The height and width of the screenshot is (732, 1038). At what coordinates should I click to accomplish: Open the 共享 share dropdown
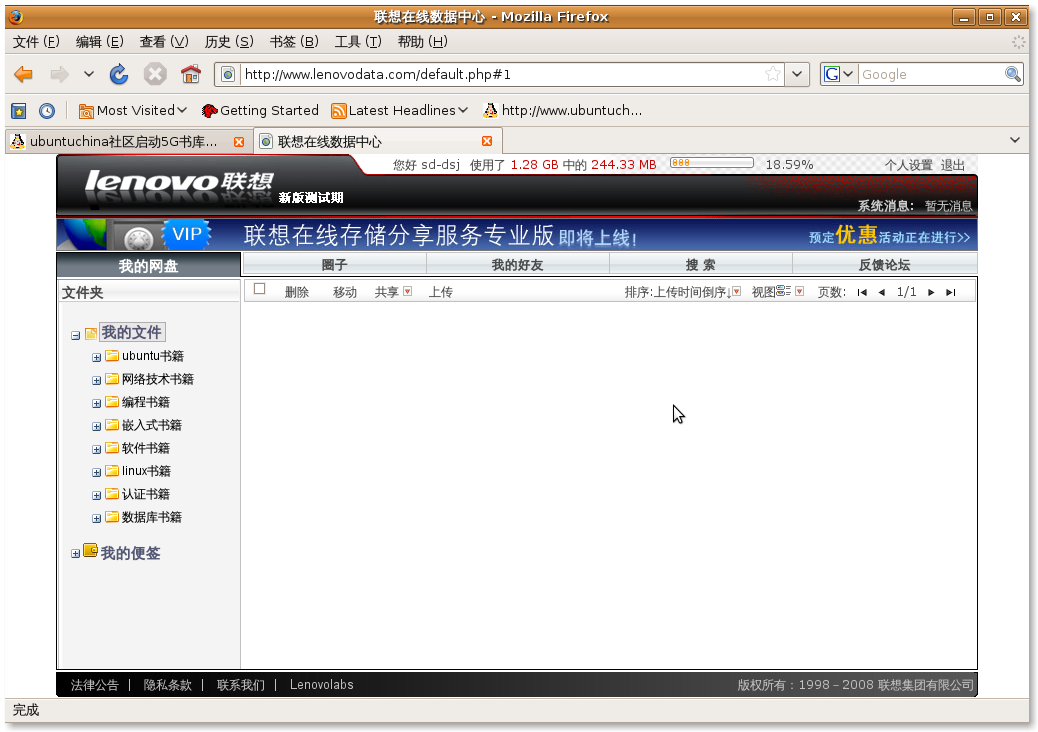408,291
